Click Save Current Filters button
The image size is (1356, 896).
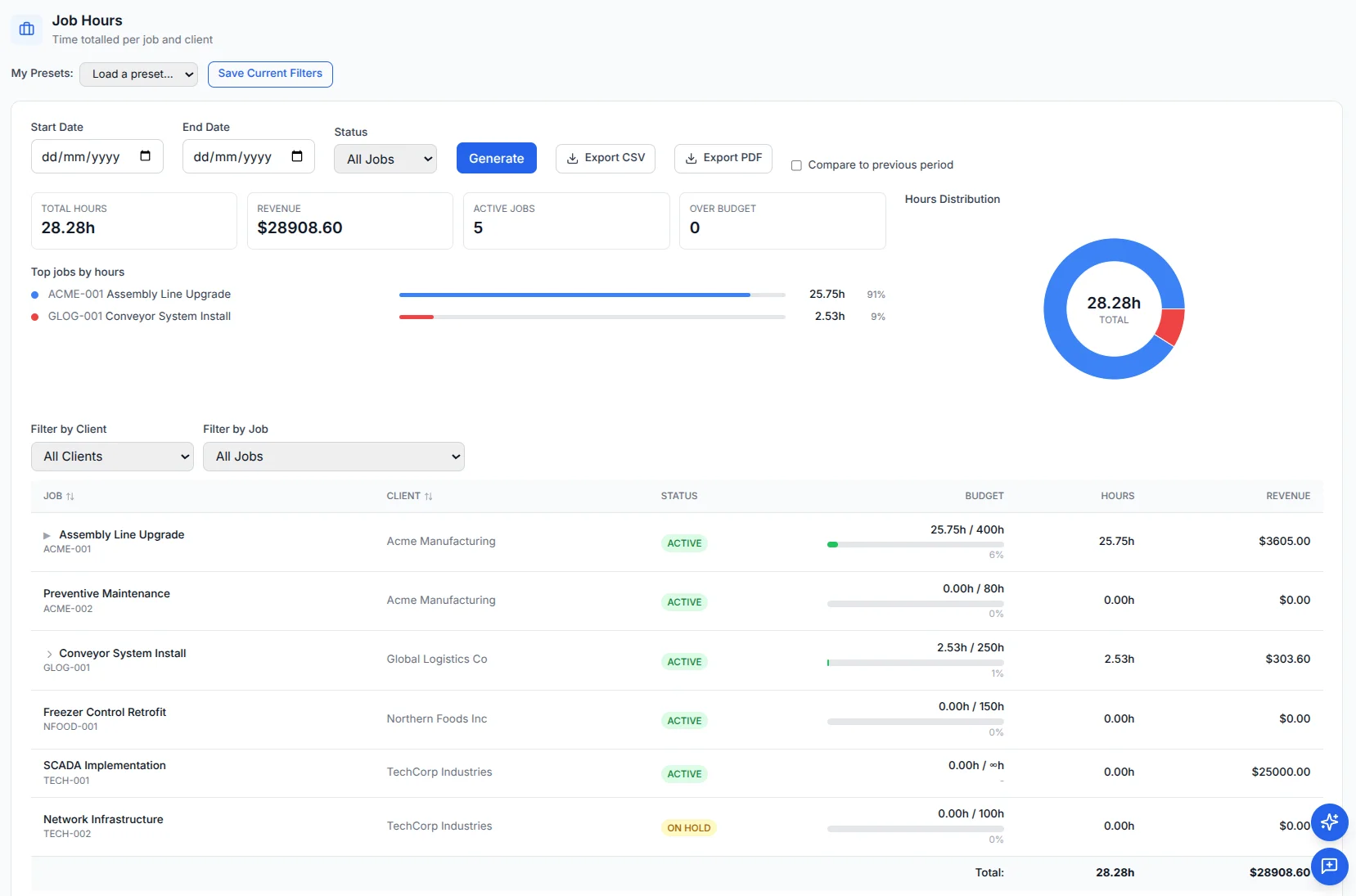click(x=270, y=74)
